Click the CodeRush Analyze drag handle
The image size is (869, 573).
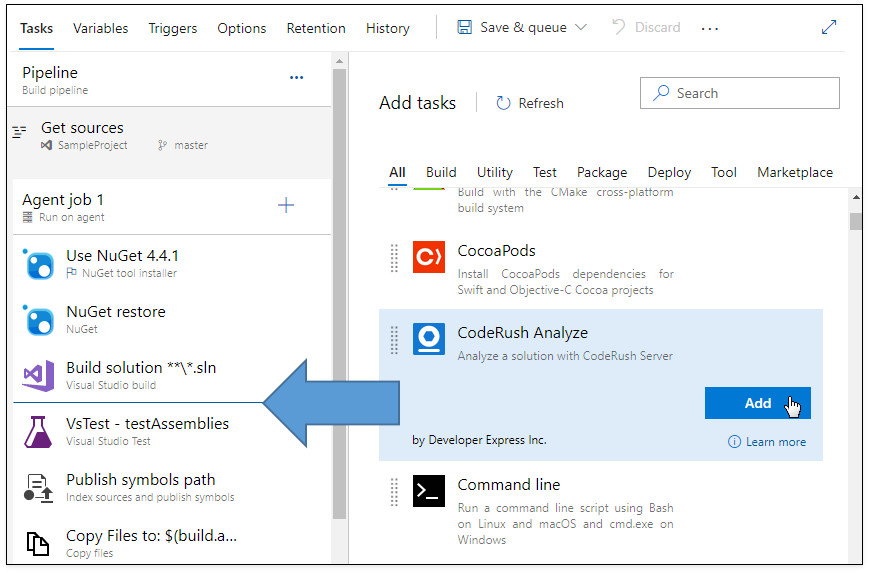click(x=394, y=340)
